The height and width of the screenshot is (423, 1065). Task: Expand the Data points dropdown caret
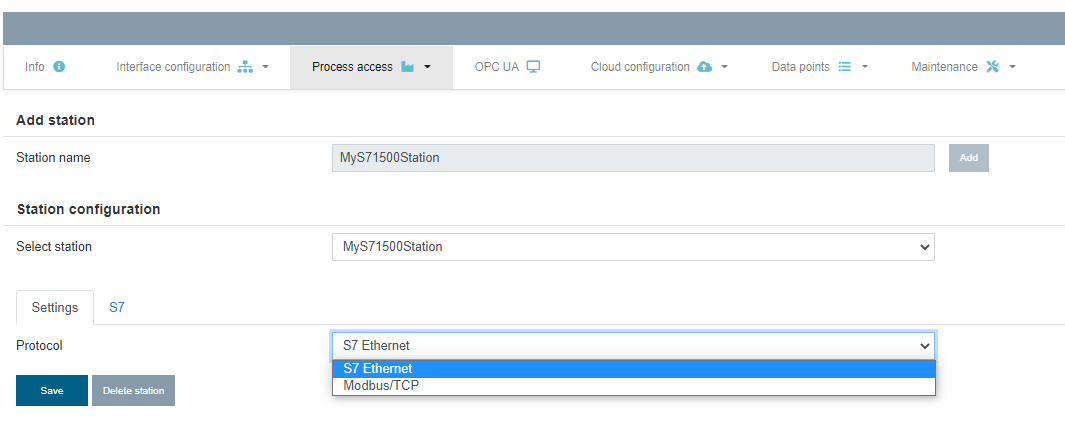[x=865, y=67]
